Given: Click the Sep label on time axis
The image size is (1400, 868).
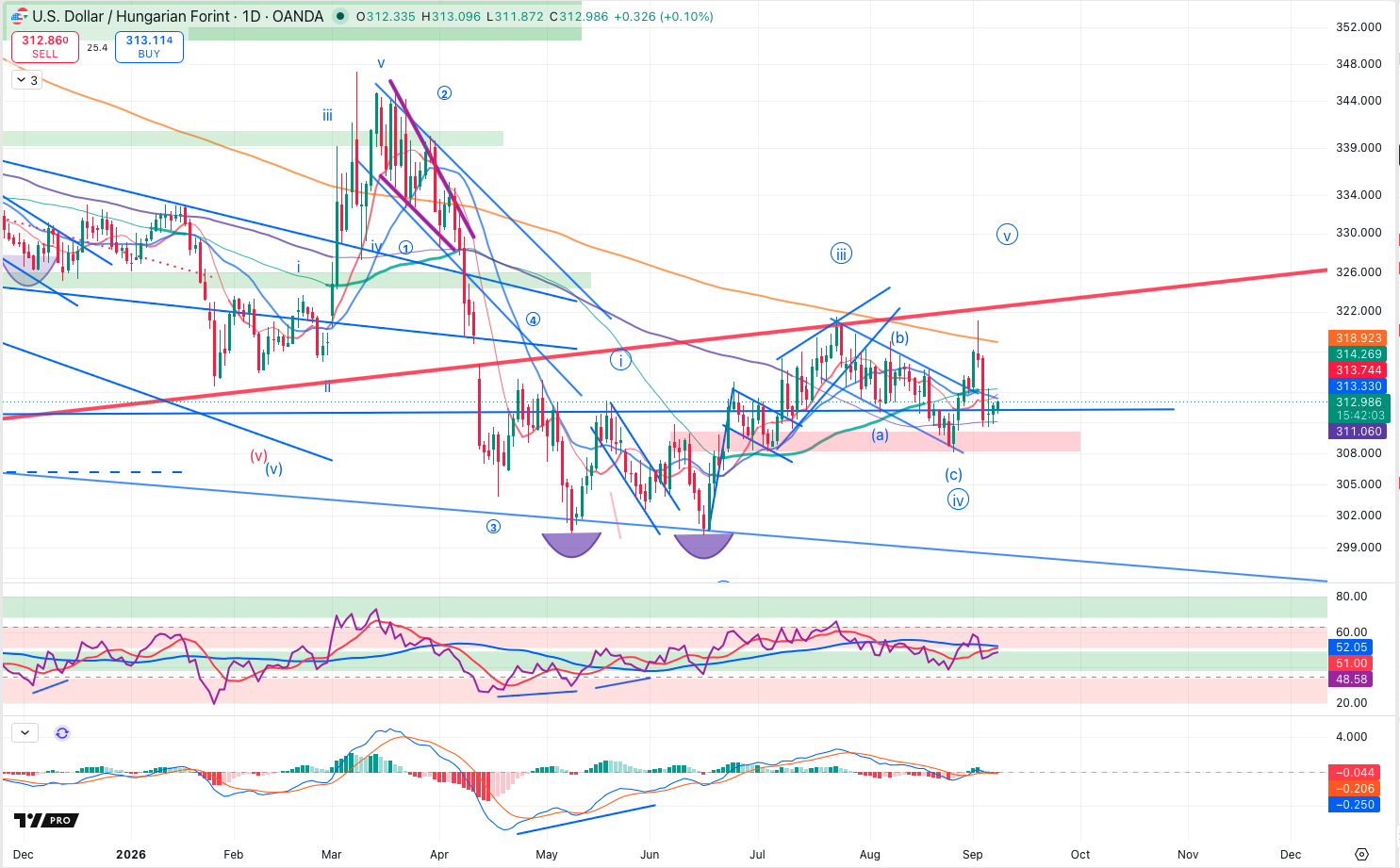Looking at the screenshot, I should click(x=973, y=855).
